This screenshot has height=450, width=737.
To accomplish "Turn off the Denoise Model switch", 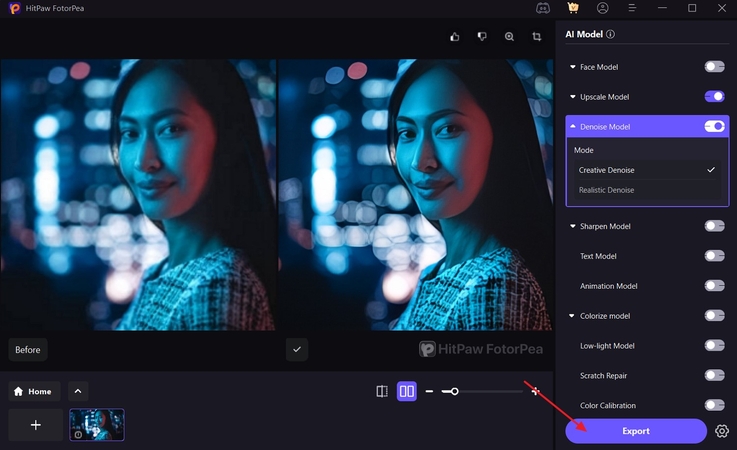I will [714, 126].
